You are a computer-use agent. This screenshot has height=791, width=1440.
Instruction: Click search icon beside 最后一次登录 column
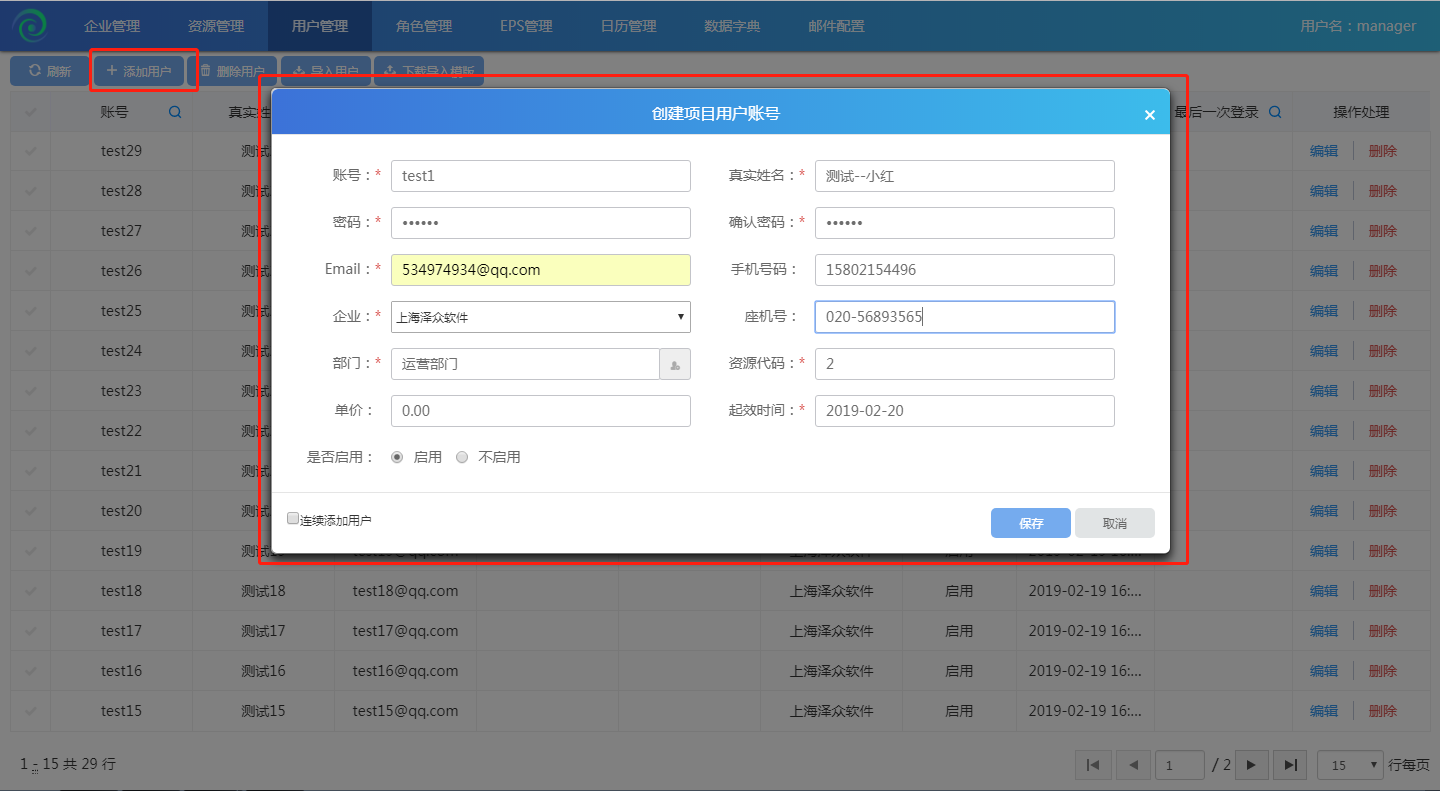coord(1275,112)
